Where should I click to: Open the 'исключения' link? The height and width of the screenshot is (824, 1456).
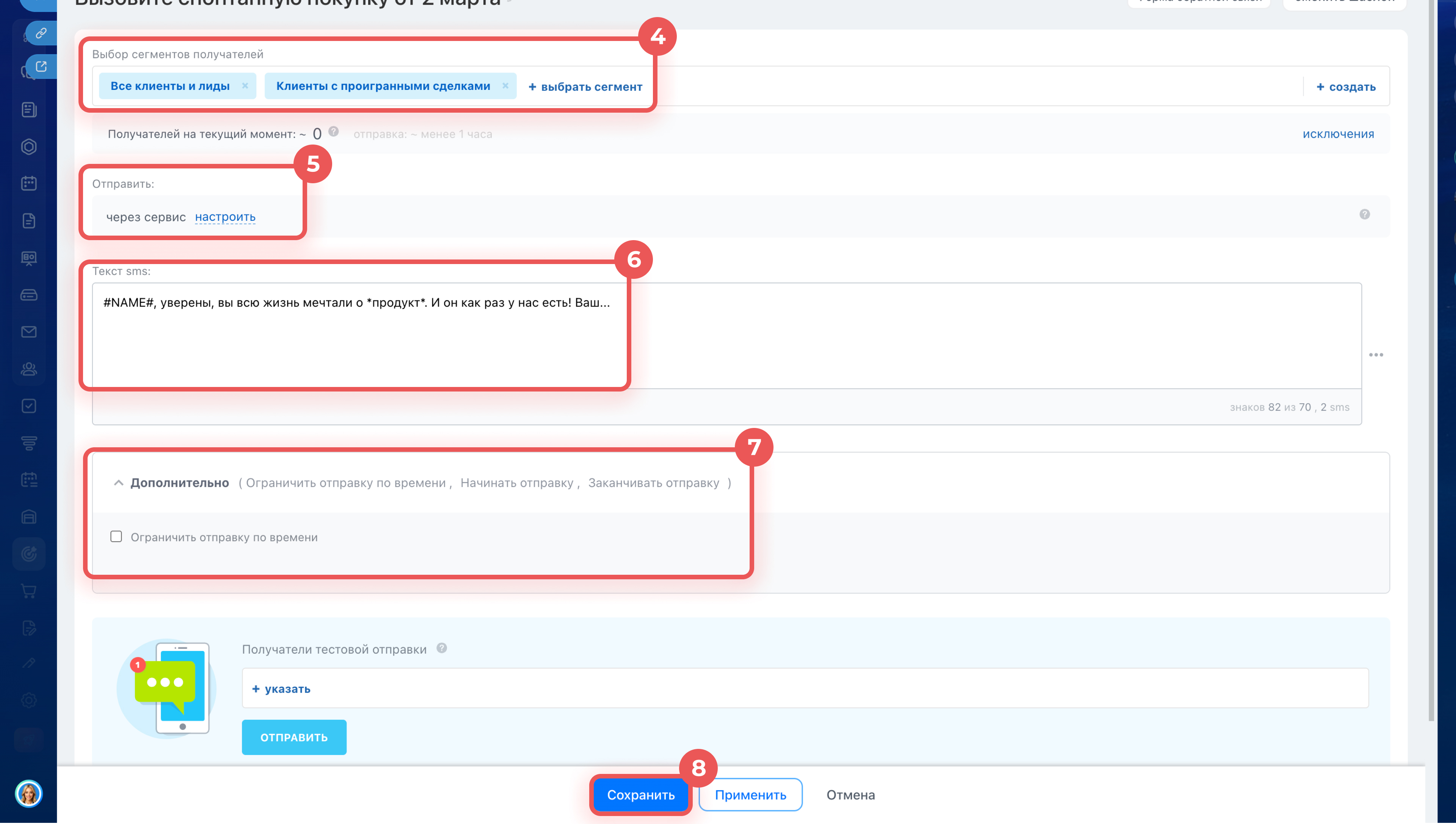[1338, 134]
